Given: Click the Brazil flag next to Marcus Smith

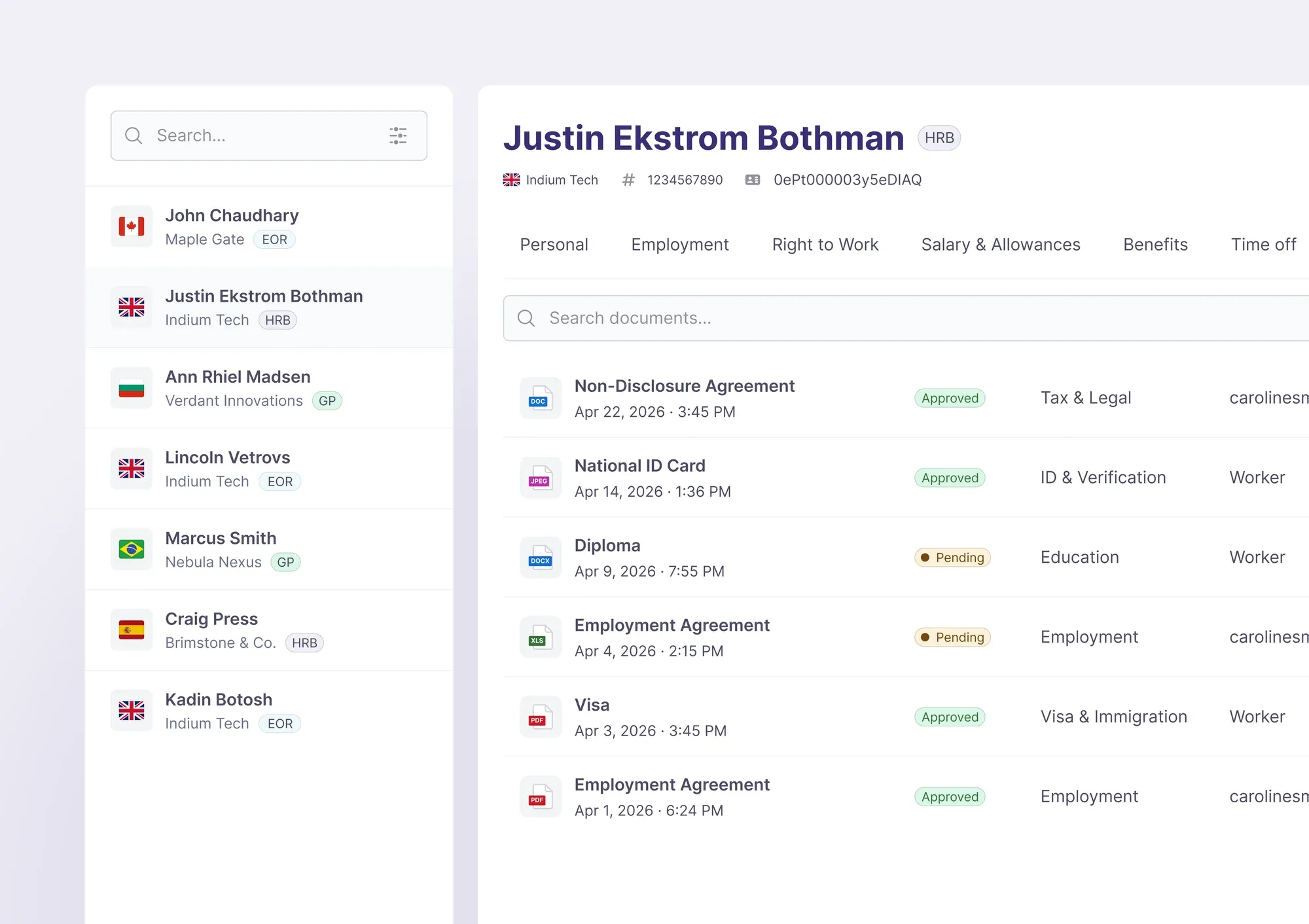Looking at the screenshot, I should click(132, 549).
